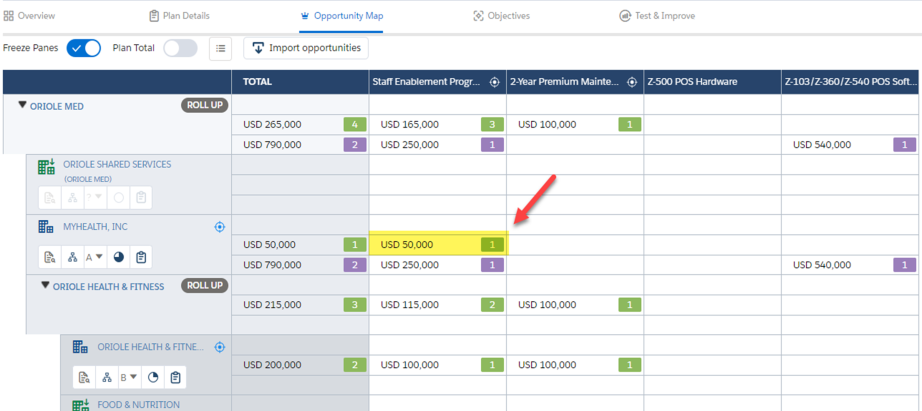Open the ? rating dropdown for Oriole Shared Services
Image resolution: width=922 pixels, height=411 pixels.
pyautogui.click(x=95, y=198)
